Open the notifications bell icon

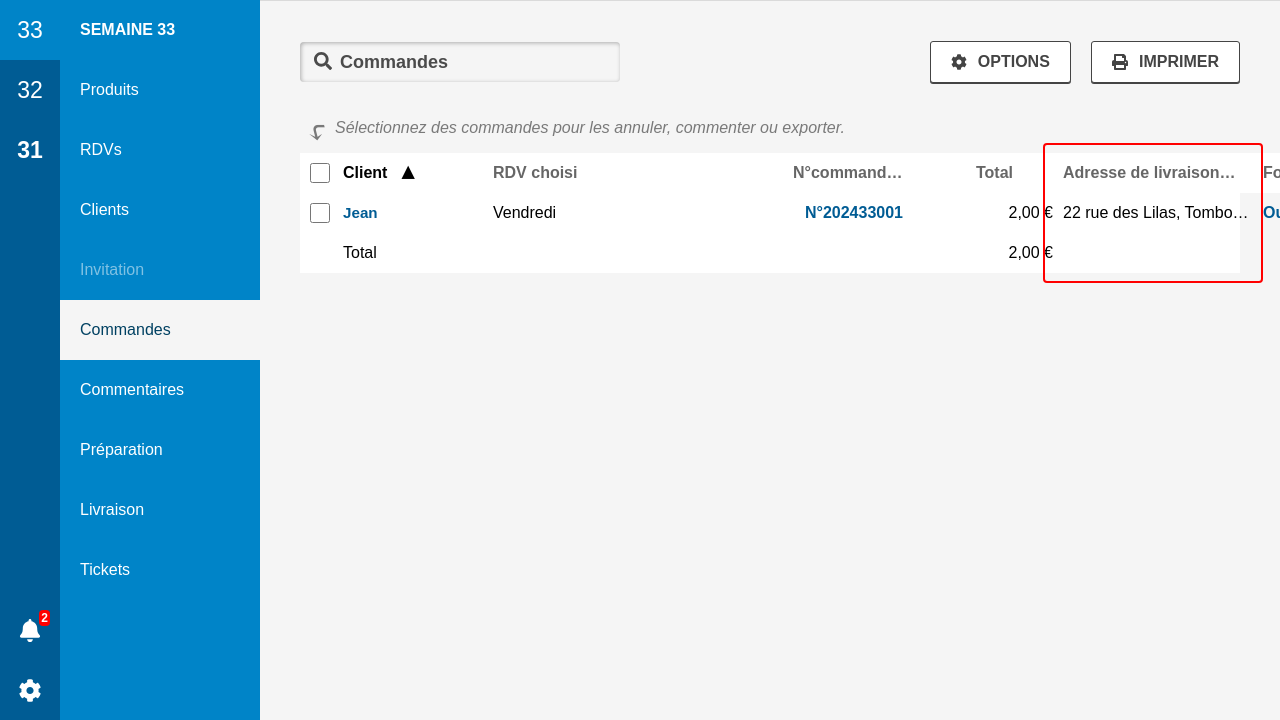(x=30, y=630)
